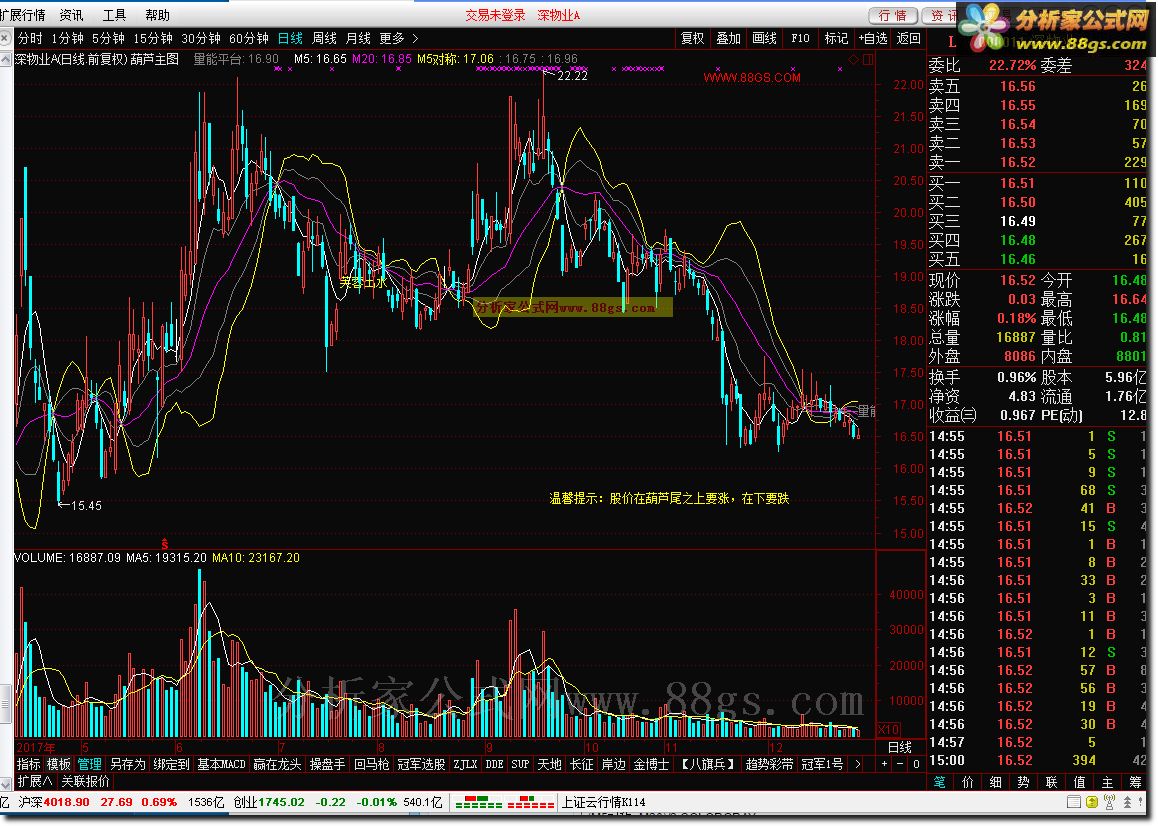The height and width of the screenshot is (826, 1158).
Task: Expand more periods via 更多
Action: pyautogui.click(x=391, y=38)
